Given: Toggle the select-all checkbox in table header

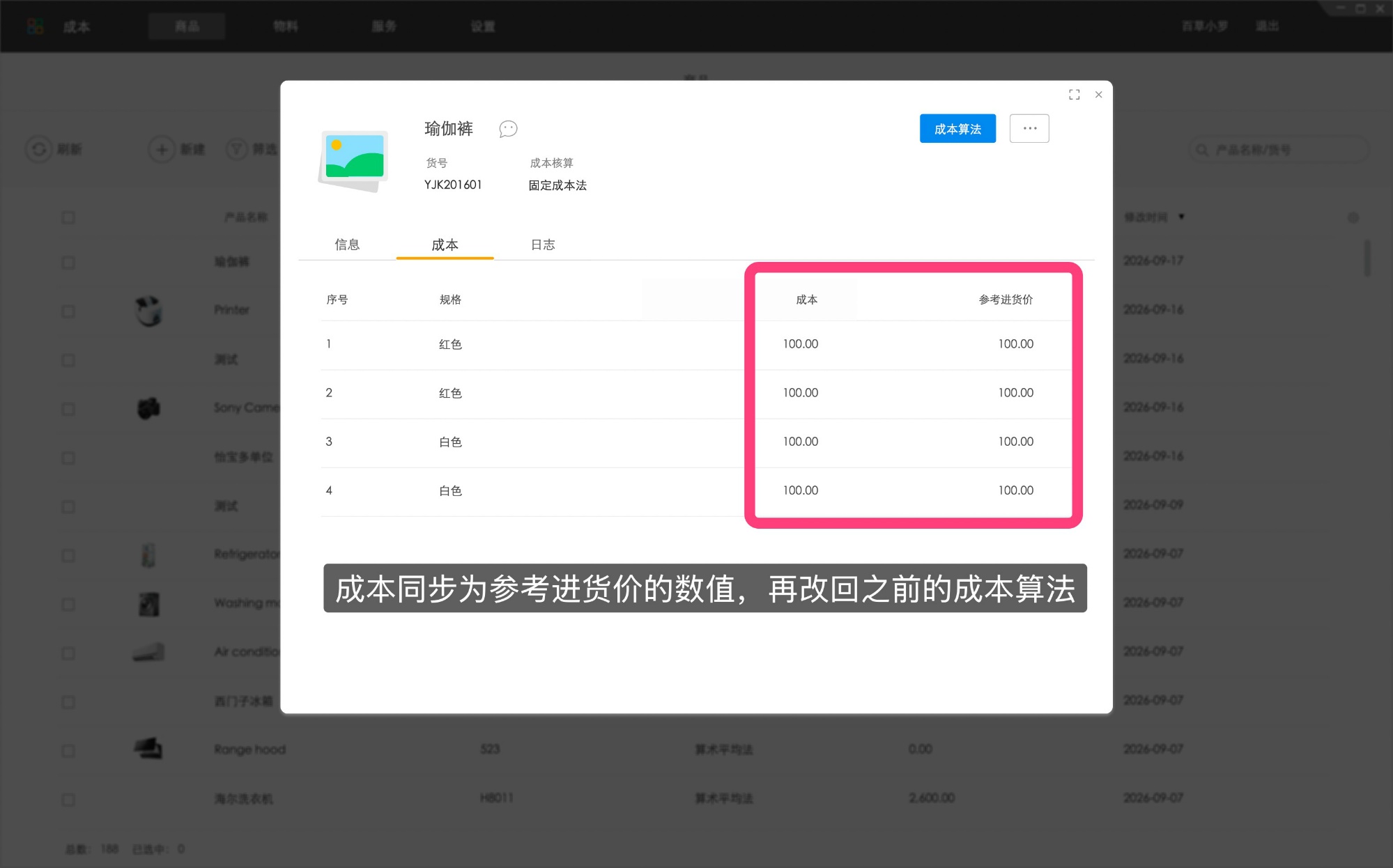Looking at the screenshot, I should (68, 217).
